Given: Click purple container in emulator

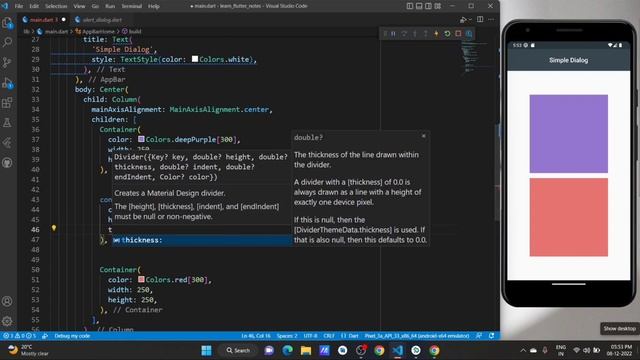Looking at the screenshot, I should coord(569,134).
